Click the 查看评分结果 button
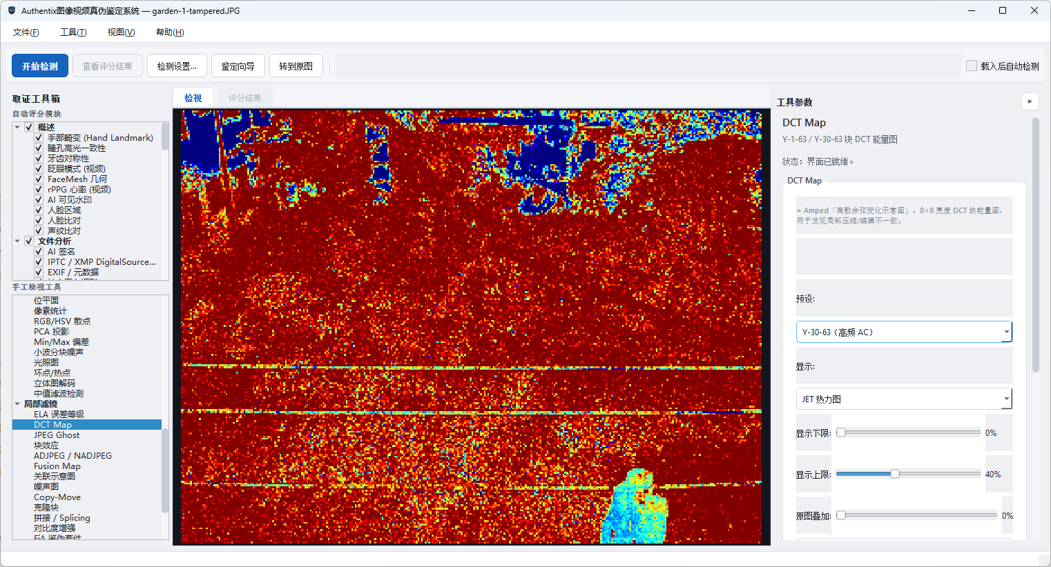1051x567 pixels. (x=107, y=66)
